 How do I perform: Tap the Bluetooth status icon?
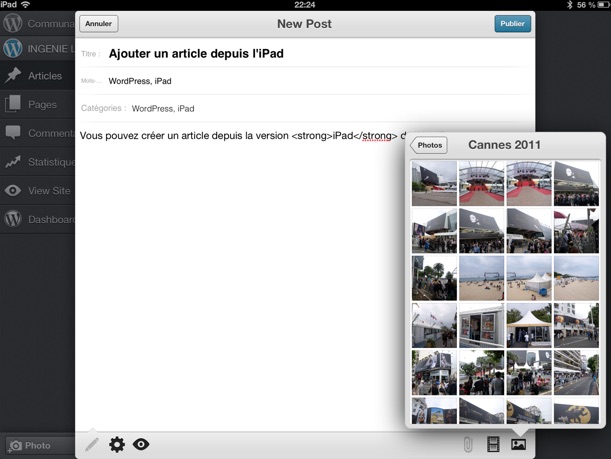[569, 5]
